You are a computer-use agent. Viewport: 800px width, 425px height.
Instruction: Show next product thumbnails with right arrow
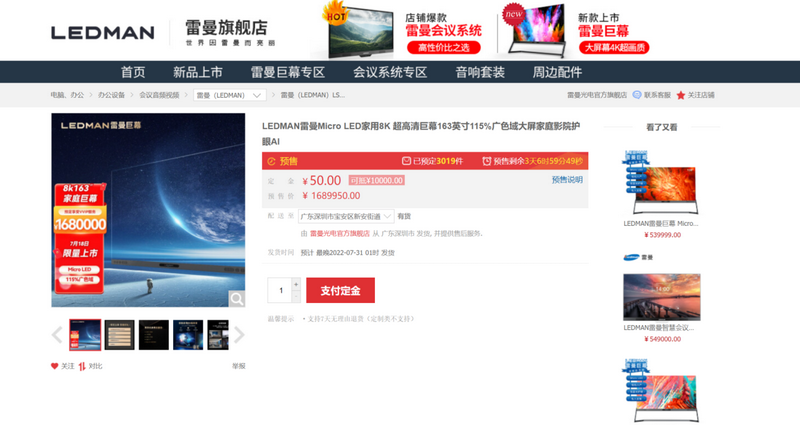pyautogui.click(x=239, y=335)
